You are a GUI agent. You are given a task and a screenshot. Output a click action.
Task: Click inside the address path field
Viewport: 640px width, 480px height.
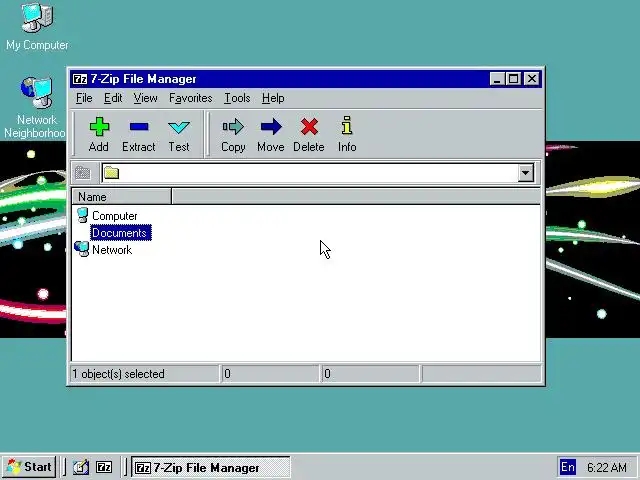point(318,173)
